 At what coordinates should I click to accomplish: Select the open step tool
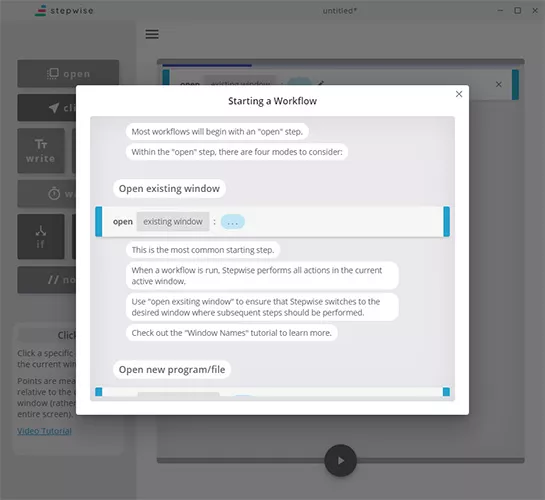68,74
